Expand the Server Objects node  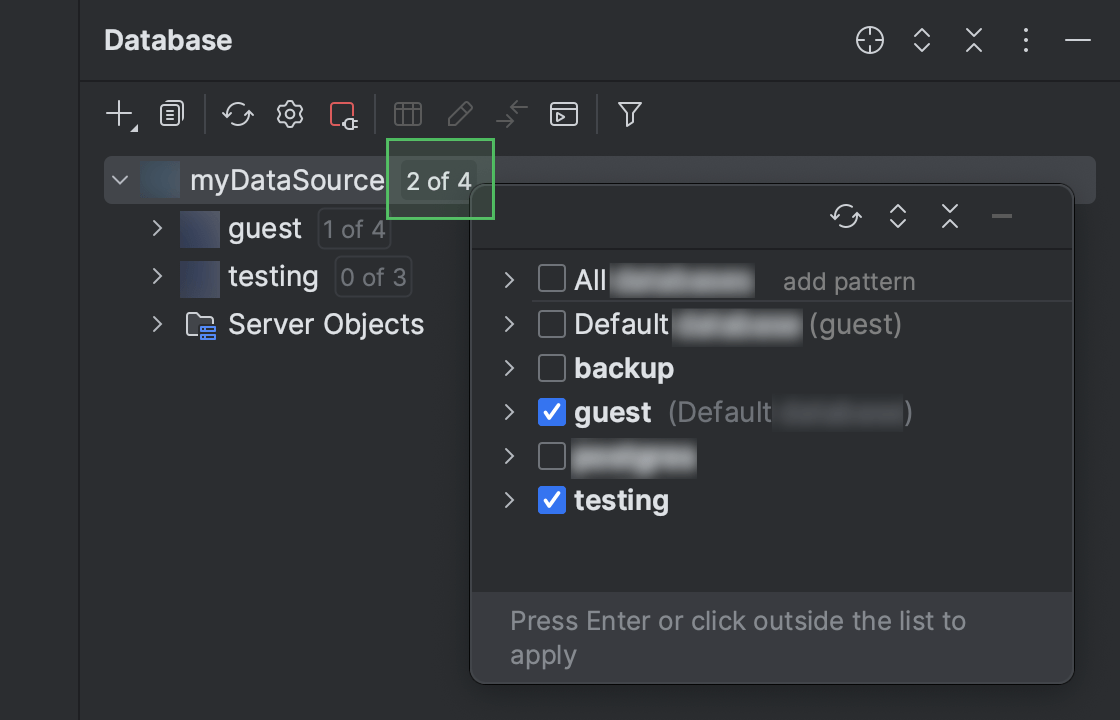point(157,324)
